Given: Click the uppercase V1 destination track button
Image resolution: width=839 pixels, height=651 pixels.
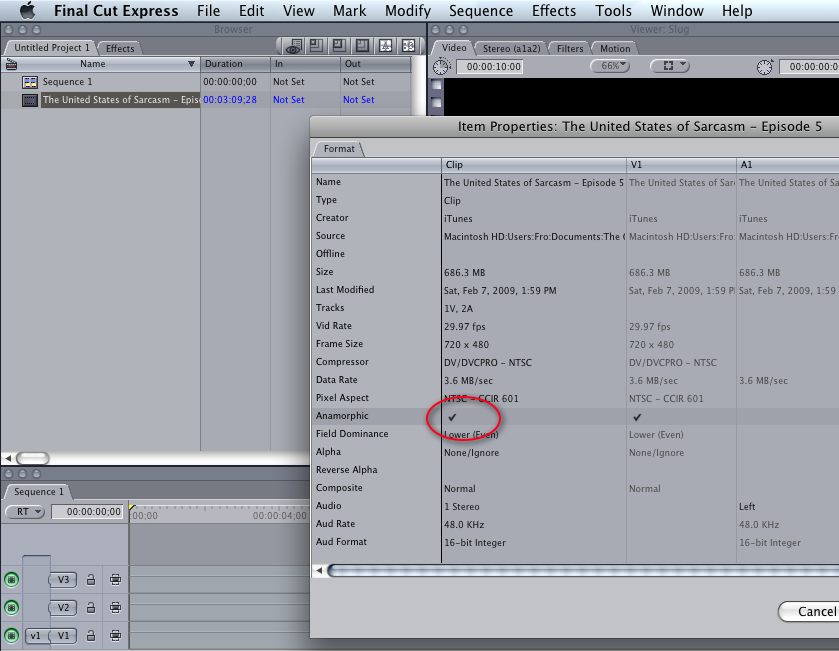Looking at the screenshot, I should pos(63,635).
